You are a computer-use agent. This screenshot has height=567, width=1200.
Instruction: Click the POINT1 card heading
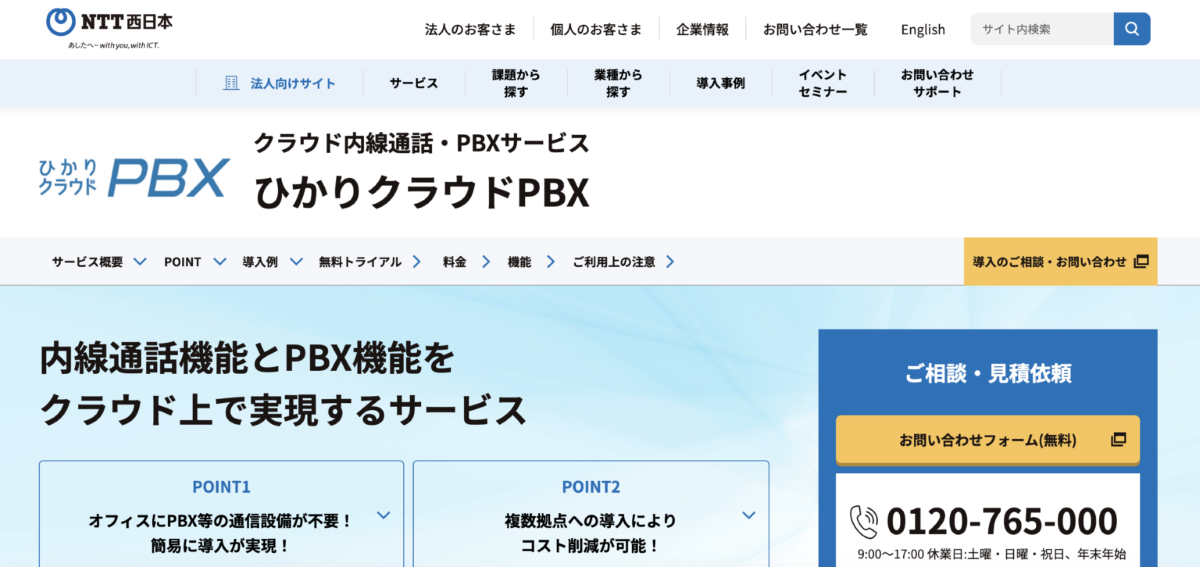(221, 488)
